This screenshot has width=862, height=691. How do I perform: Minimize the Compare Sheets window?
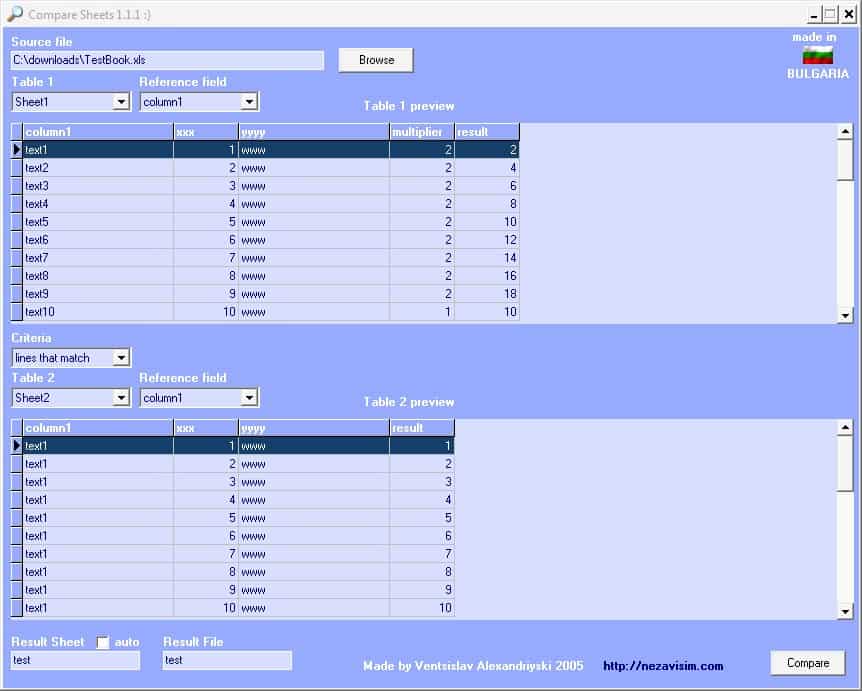click(814, 15)
